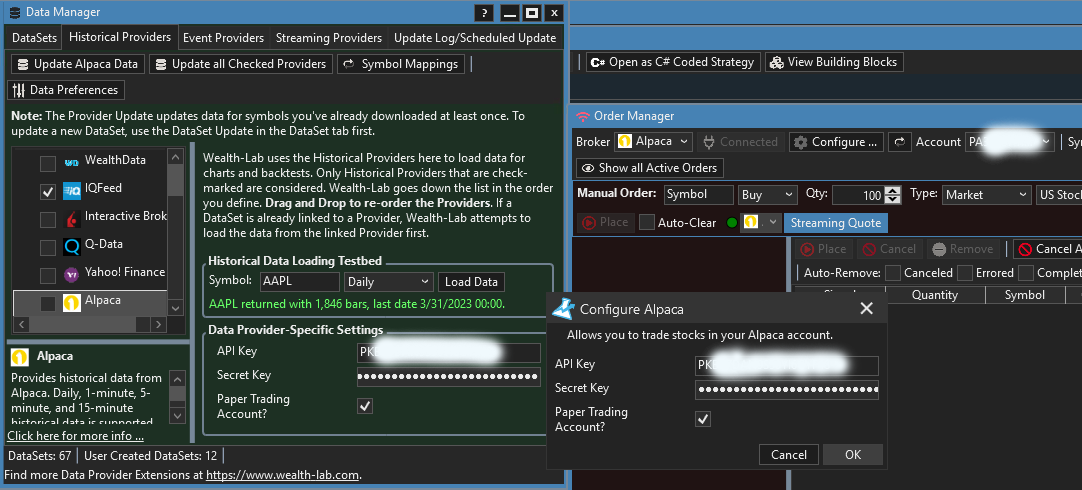This screenshot has height=490, width=1082.
Task: Click Update Alpaca Data button
Action: point(78,64)
